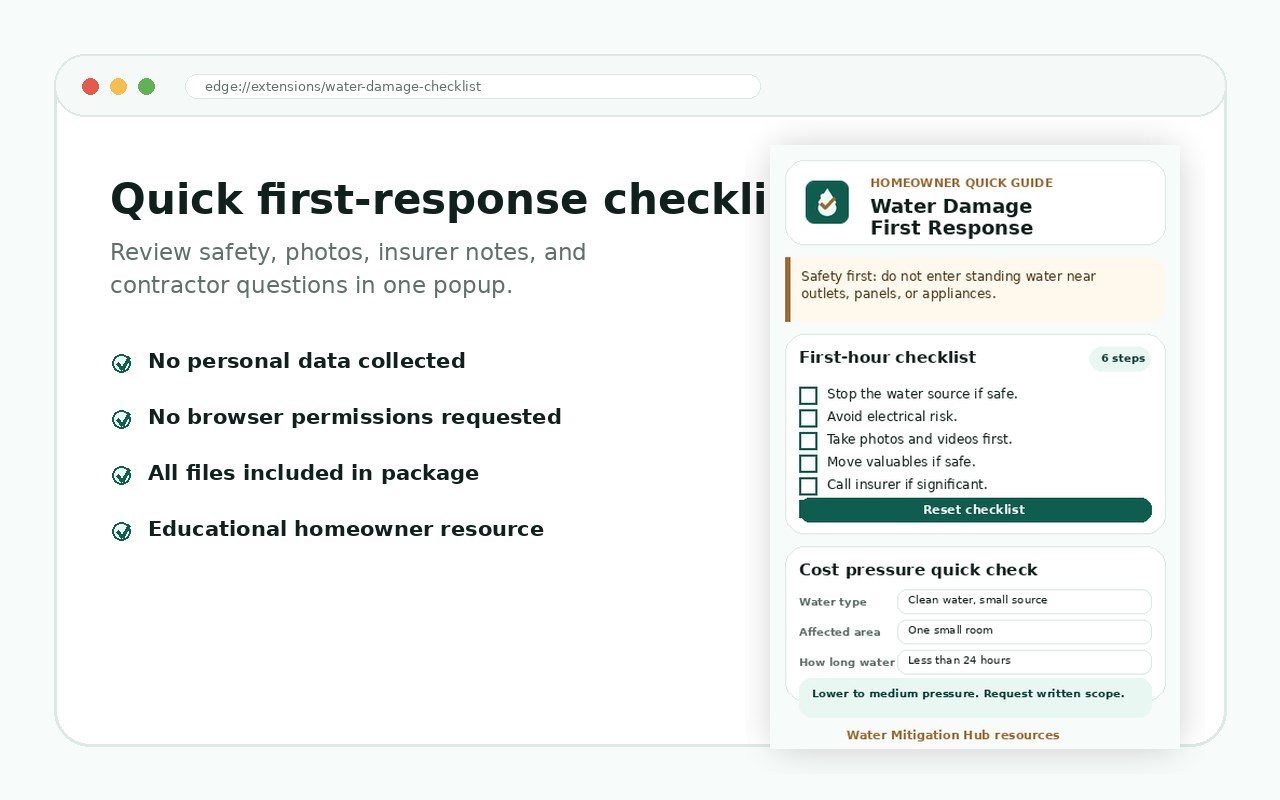Click the 'No browser permissions requested' text

click(355, 417)
